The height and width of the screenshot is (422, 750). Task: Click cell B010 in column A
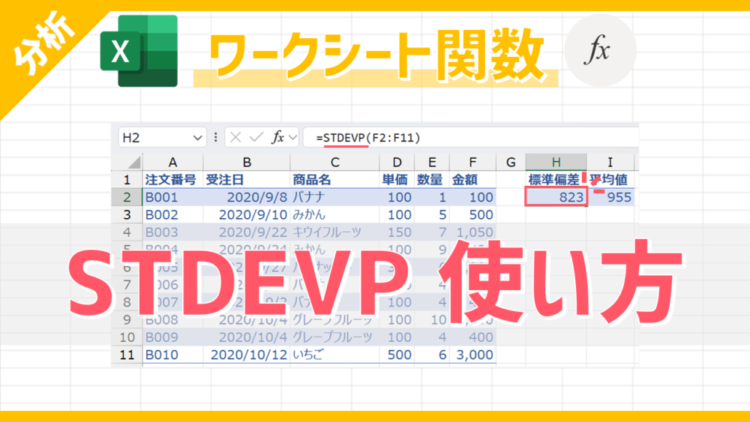(x=173, y=355)
